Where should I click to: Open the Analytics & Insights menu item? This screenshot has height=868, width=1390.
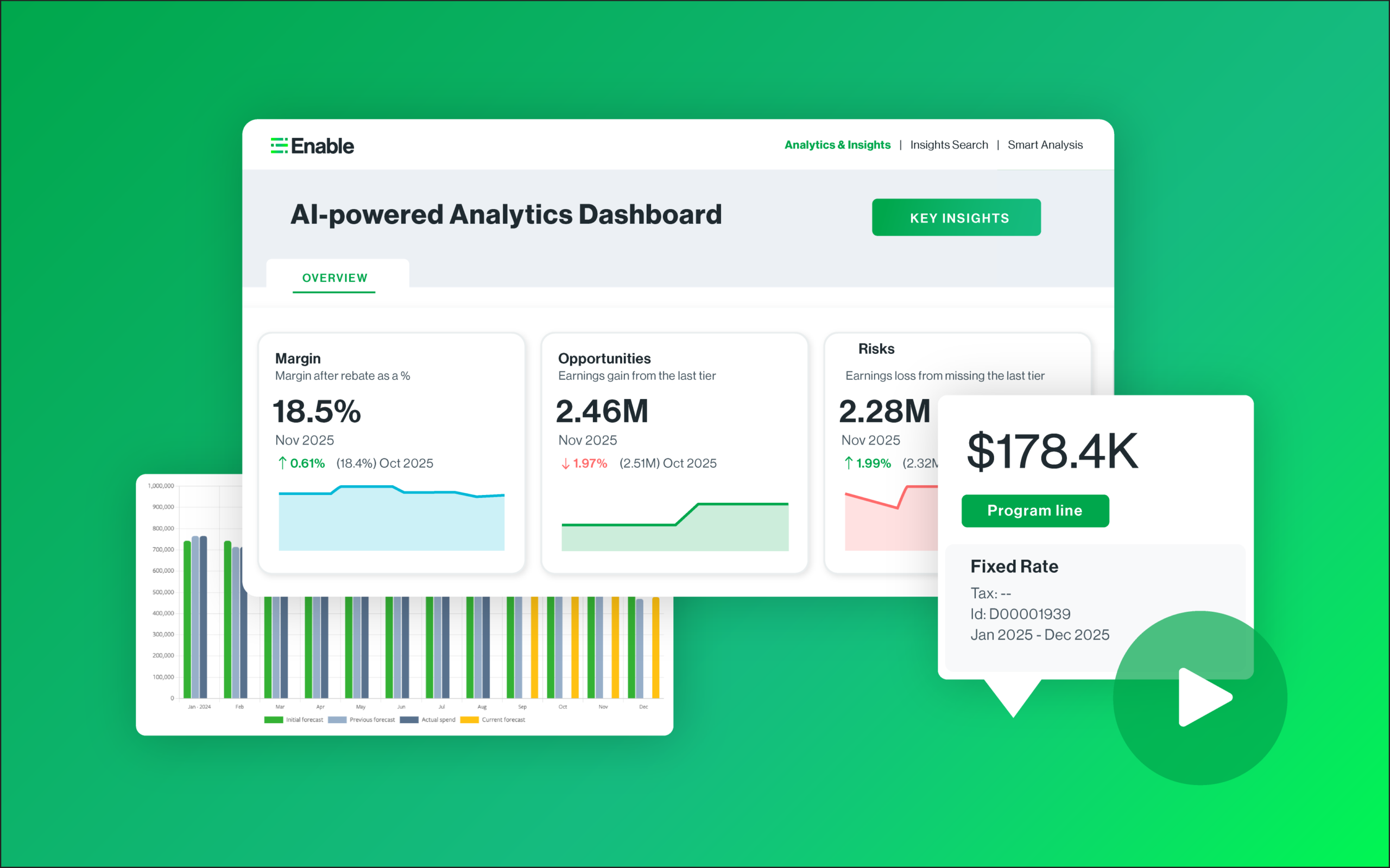point(837,144)
